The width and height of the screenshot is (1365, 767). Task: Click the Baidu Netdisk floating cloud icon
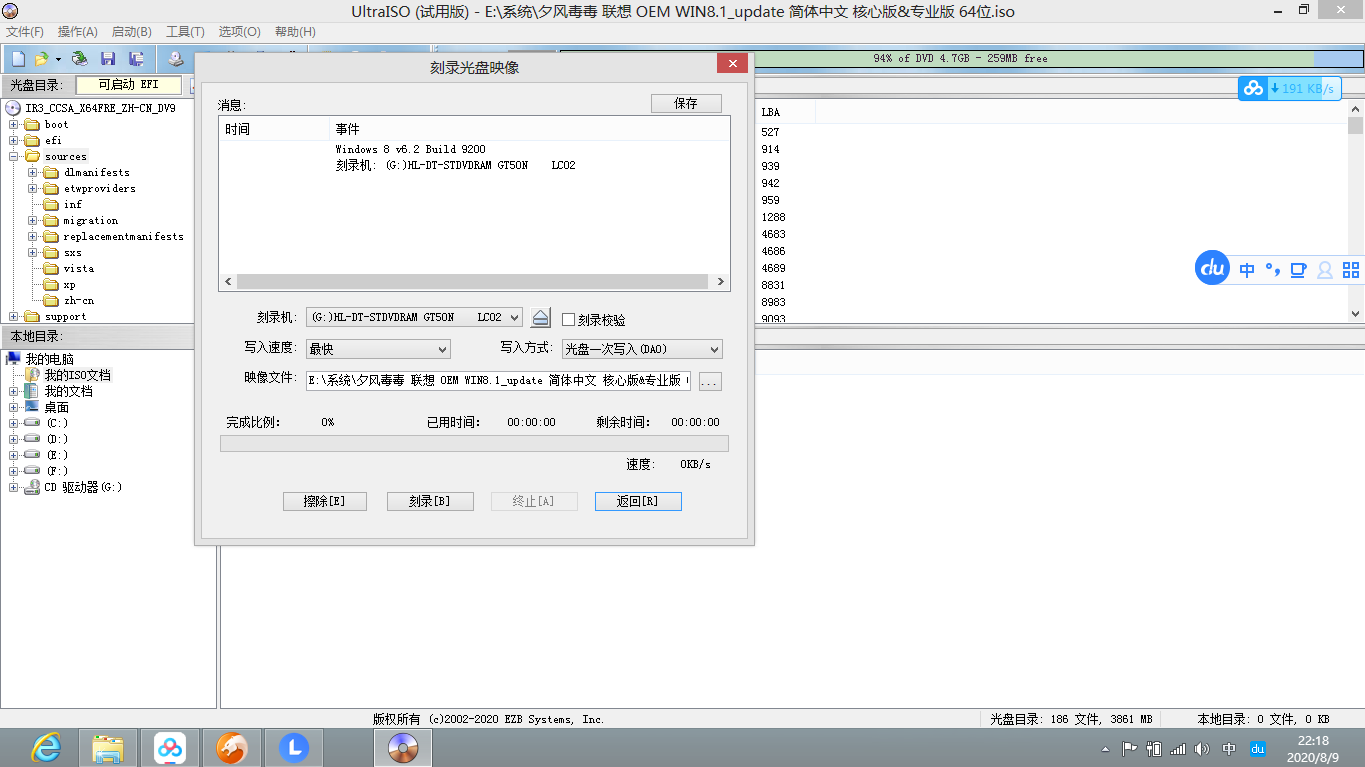point(1254,88)
